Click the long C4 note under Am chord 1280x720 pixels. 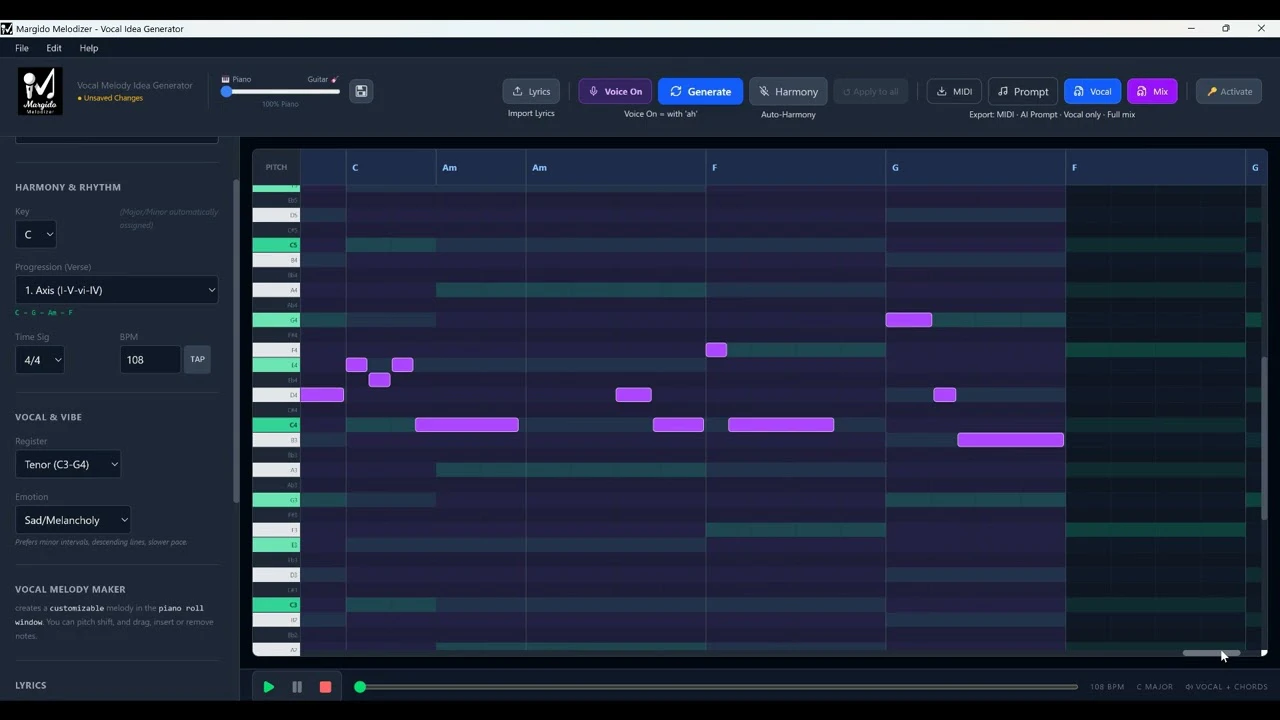coord(467,425)
